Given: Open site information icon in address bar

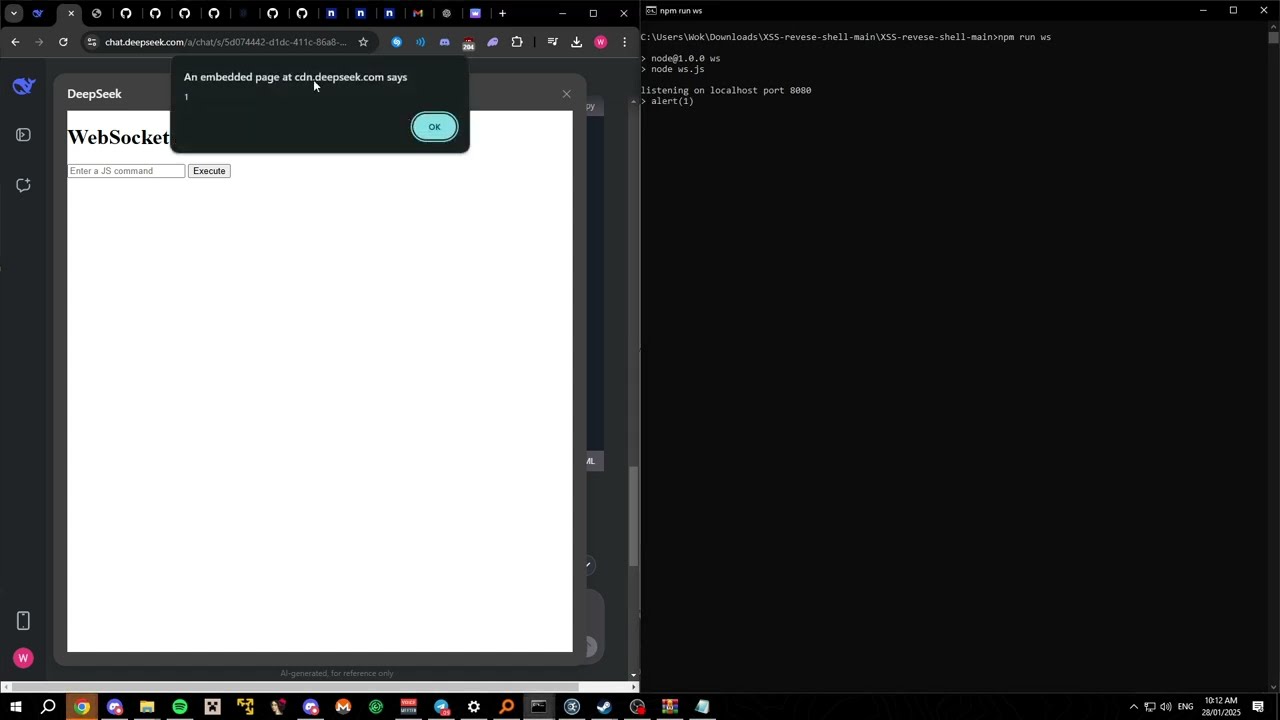Looking at the screenshot, I should coord(92,42).
